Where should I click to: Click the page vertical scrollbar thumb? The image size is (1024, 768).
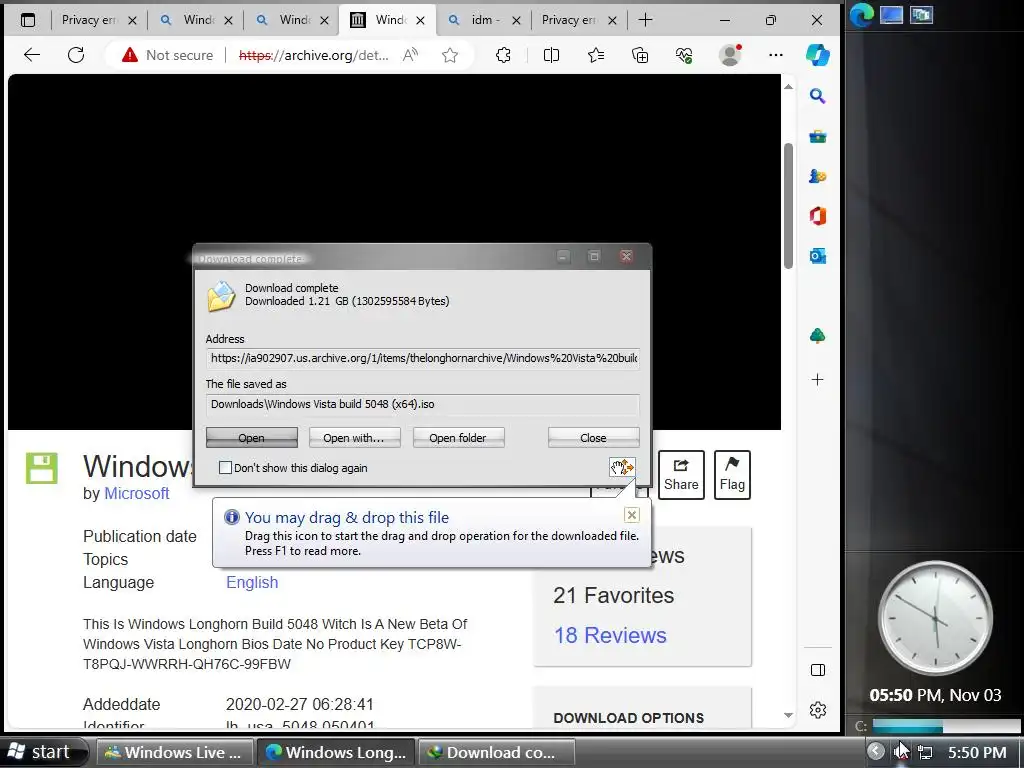click(788, 206)
